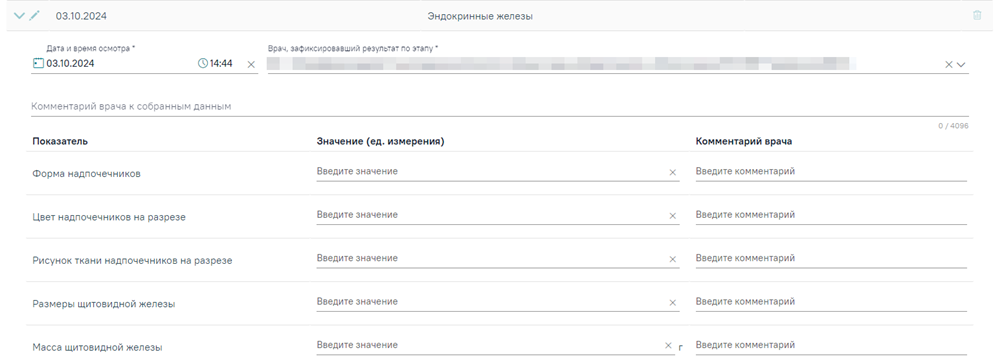Viewport: 1004px width, 361px height.
Task: Clear value for Рисунок ткани надпочечников на разрезе
Action: pos(672,259)
